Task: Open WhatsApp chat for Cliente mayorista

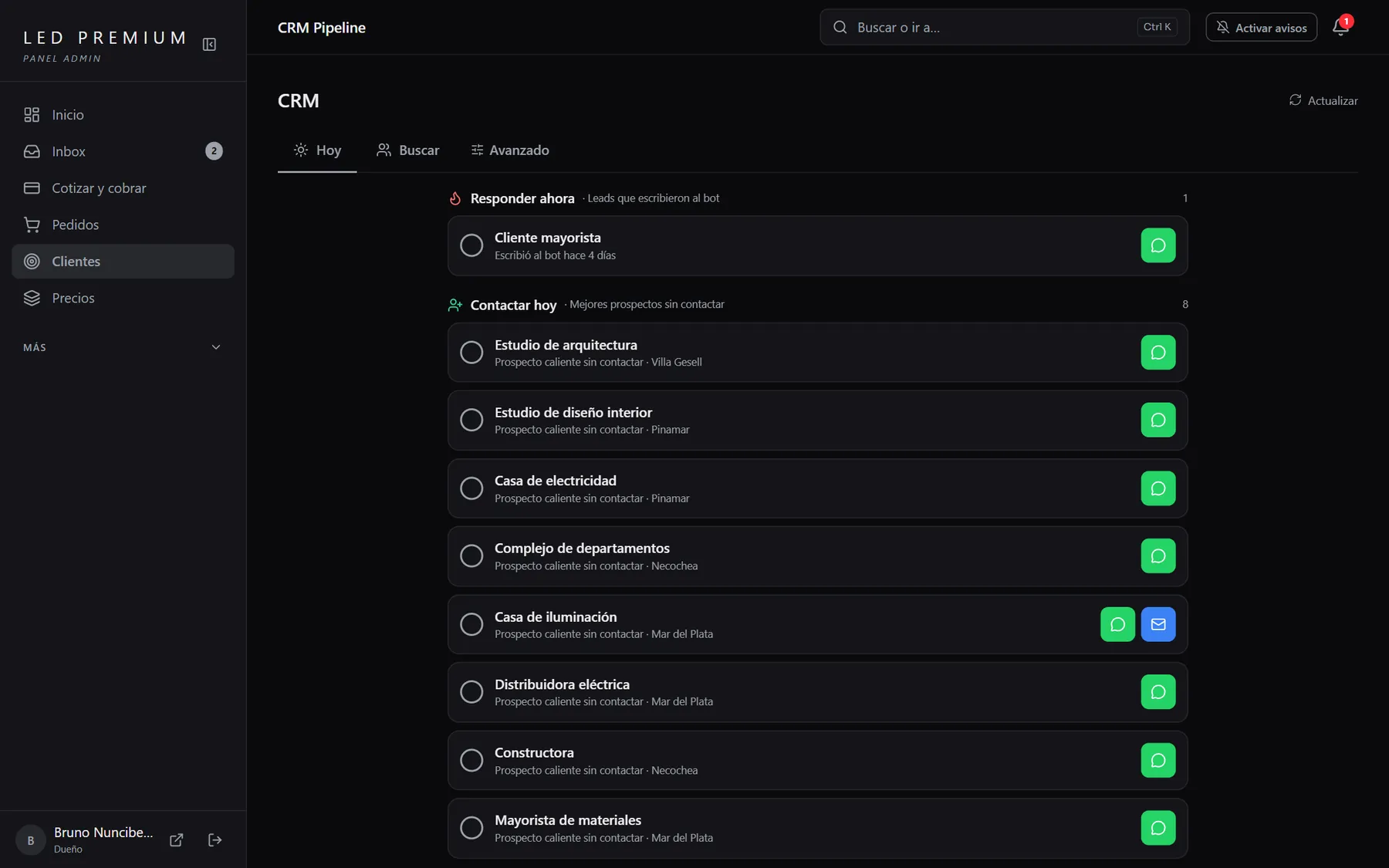Action: [x=1157, y=245]
